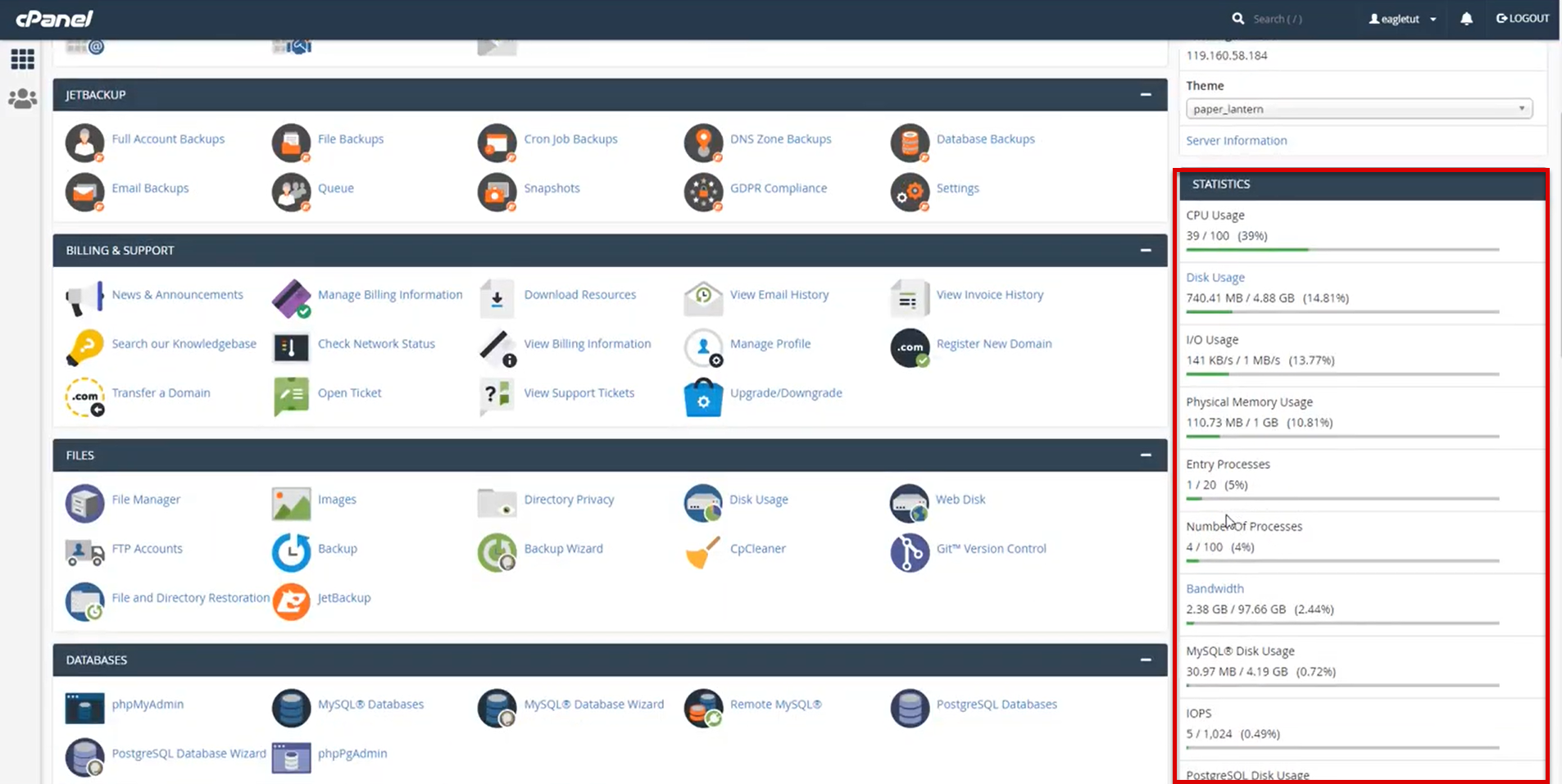Open the CpCleaner broom icon
Screen dimensions: 1562x784
pyautogui.click(x=703, y=551)
